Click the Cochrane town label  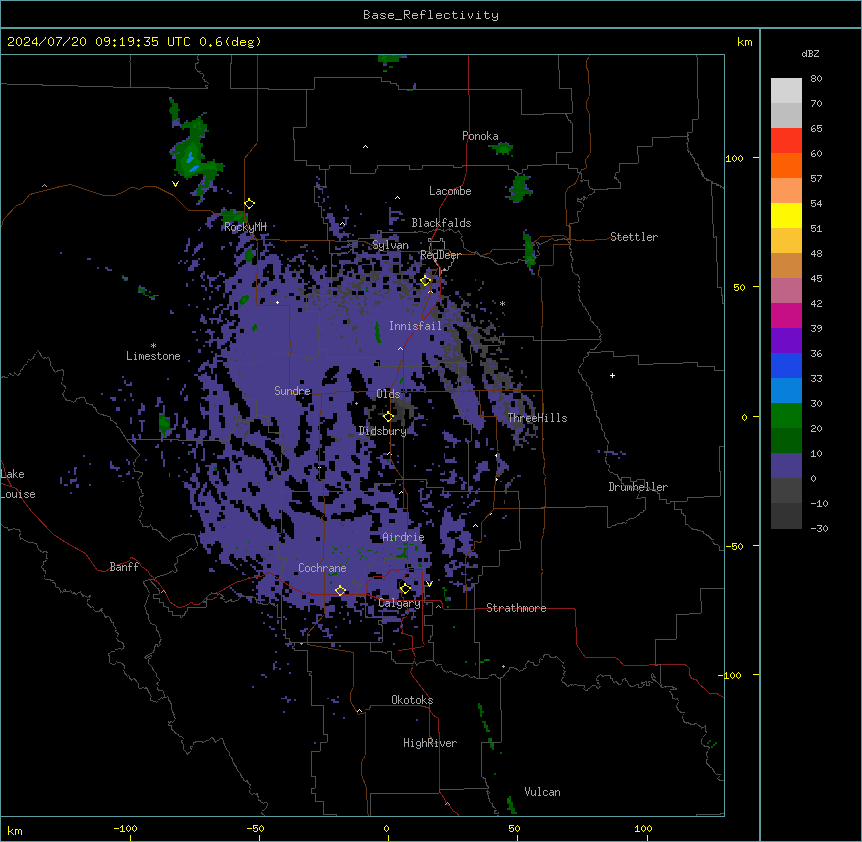click(x=322, y=568)
